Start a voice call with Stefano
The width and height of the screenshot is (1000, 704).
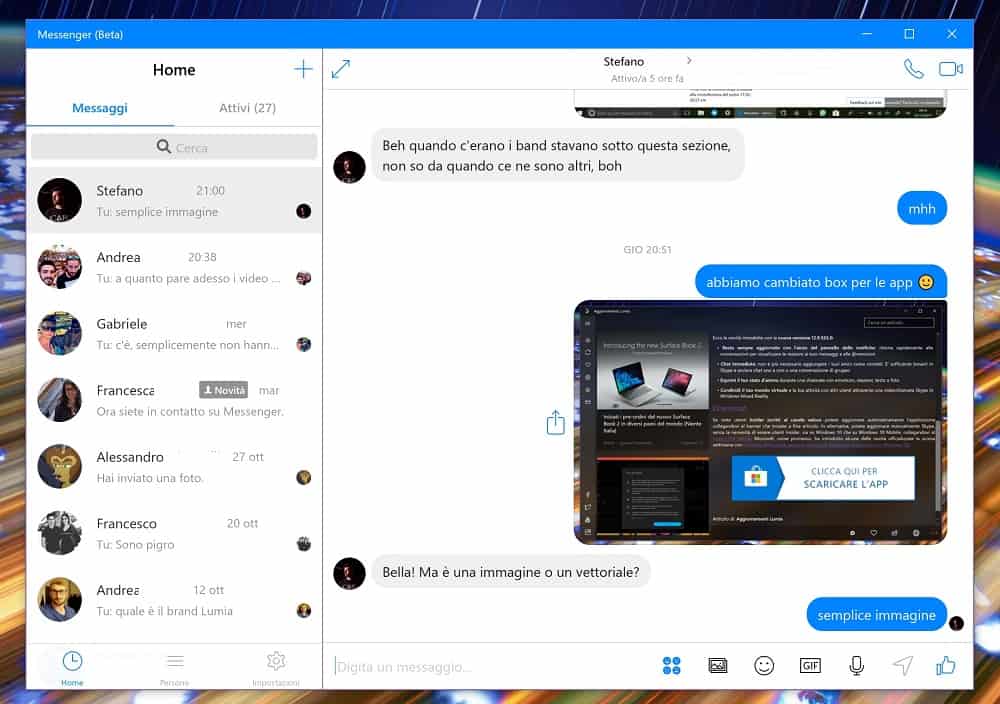(x=913, y=69)
